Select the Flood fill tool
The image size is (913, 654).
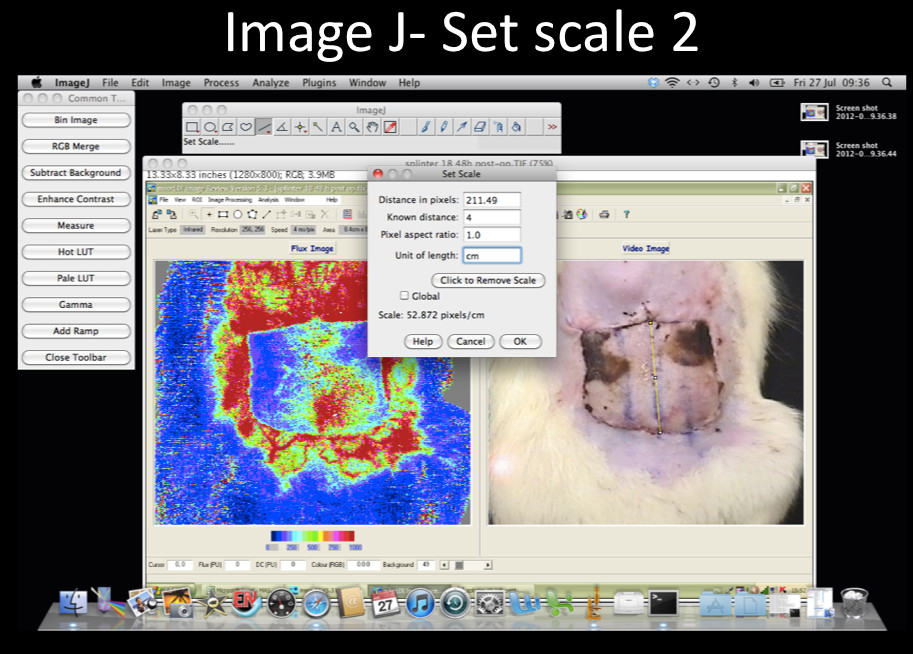point(516,127)
